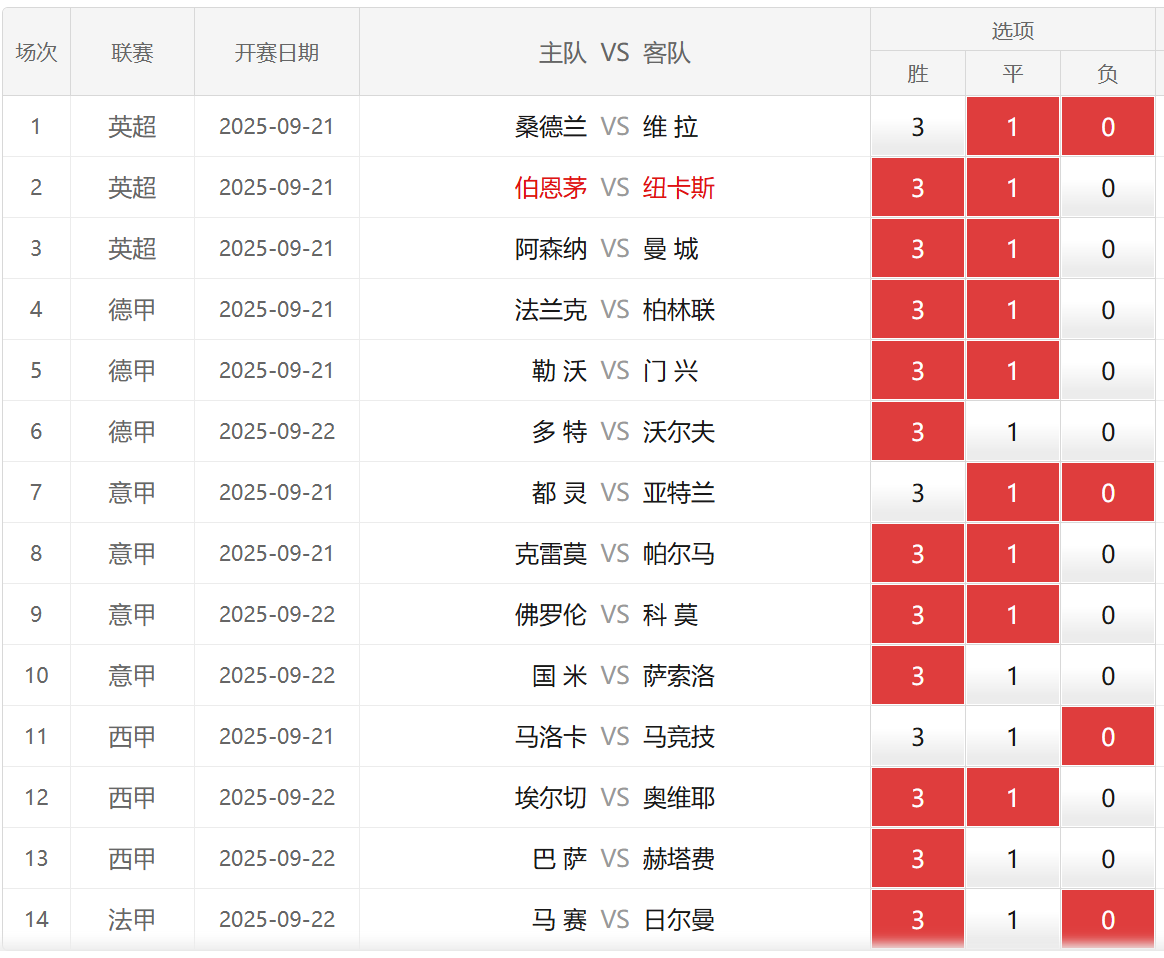Toggle off draw 1 for 克雷莫 VS 帕尔马
The height and width of the screenshot is (958, 1164).
pyautogui.click(x=1012, y=554)
